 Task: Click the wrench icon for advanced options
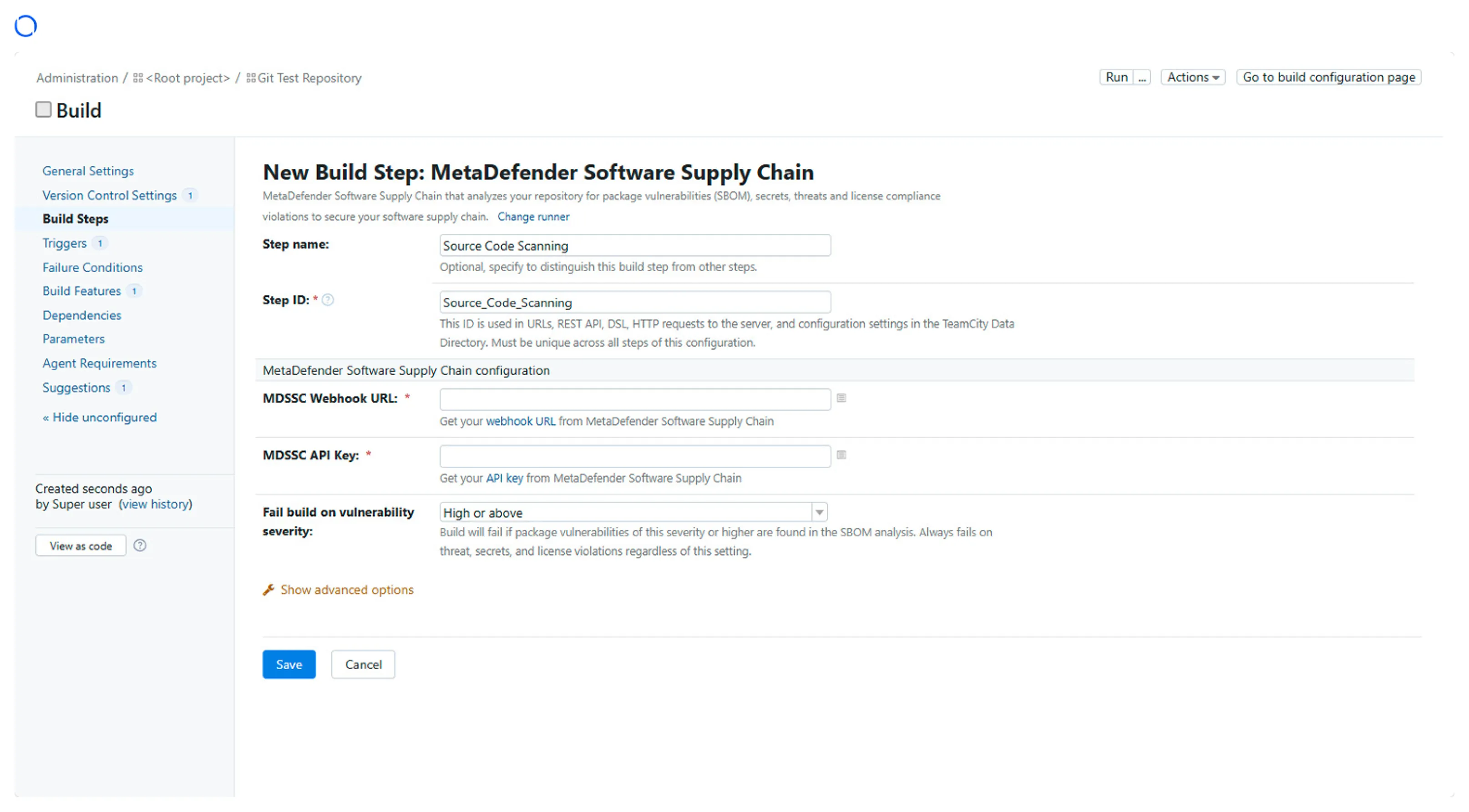268,590
